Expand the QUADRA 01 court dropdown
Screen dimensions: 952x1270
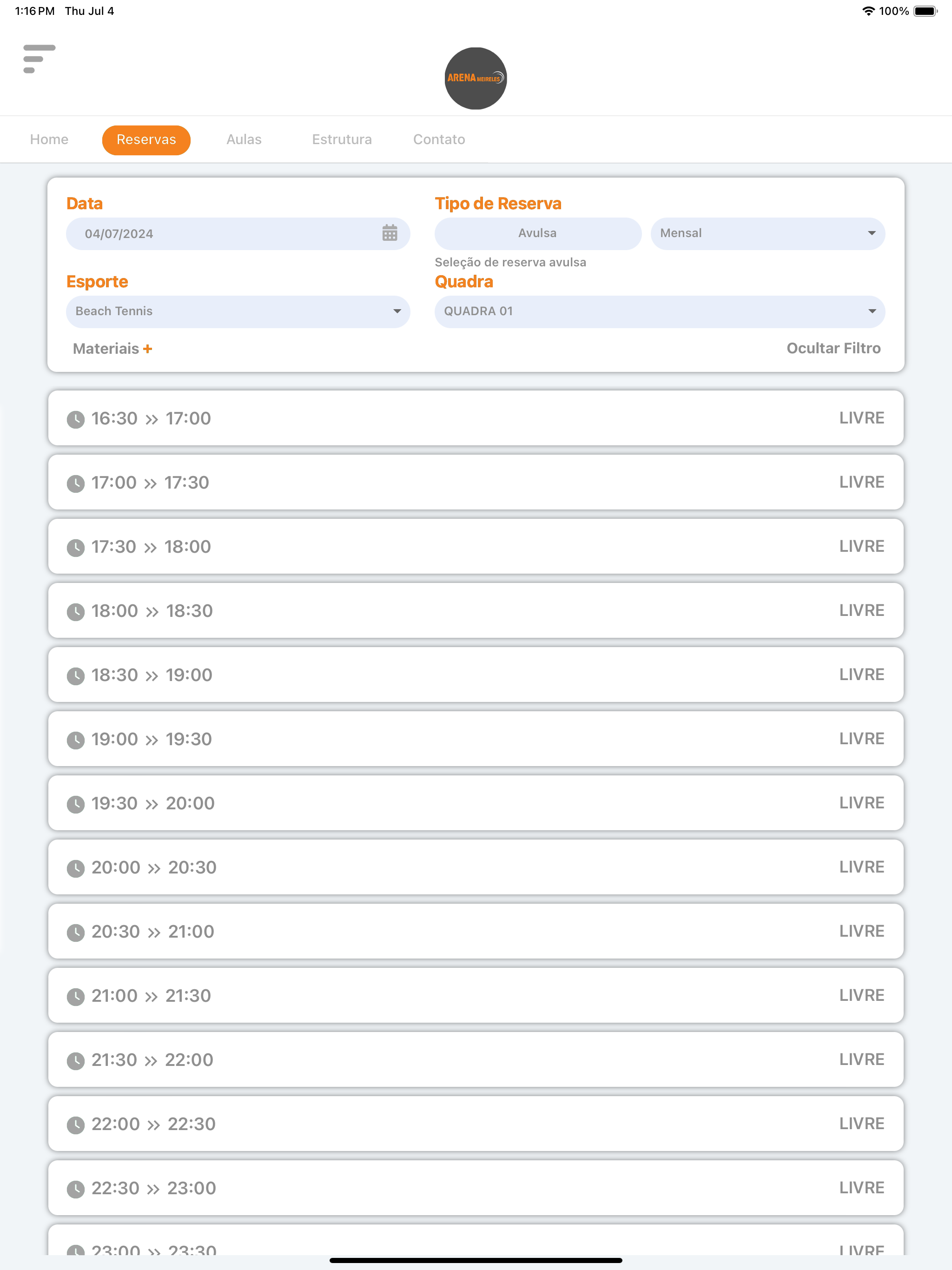pos(659,311)
